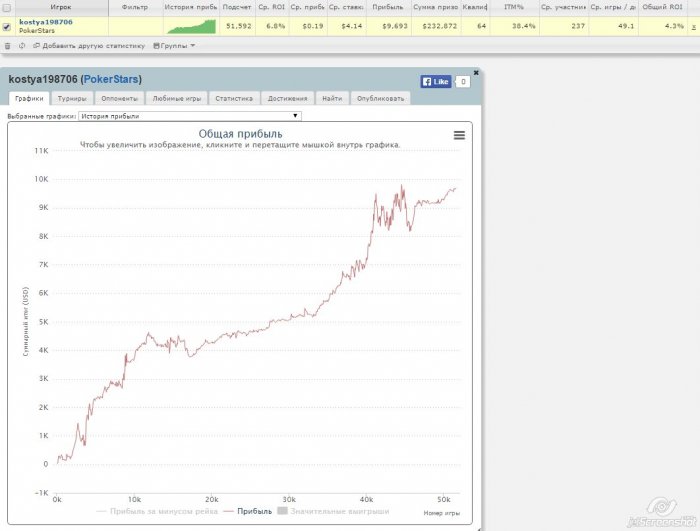Screen dimensions: 700x531
Task: Open the chart hamburger menu icon
Action: click(x=459, y=135)
